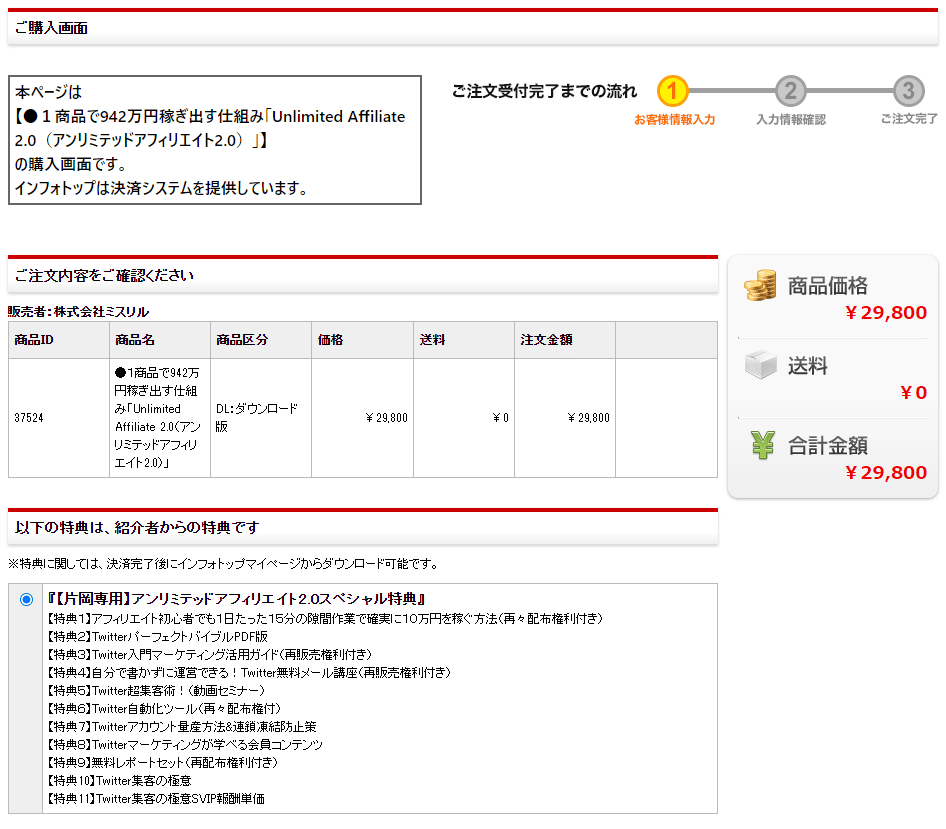Viewport: 946px width, 829px height.
Task: Click the 入力情報確認 step label
Action: (790, 120)
